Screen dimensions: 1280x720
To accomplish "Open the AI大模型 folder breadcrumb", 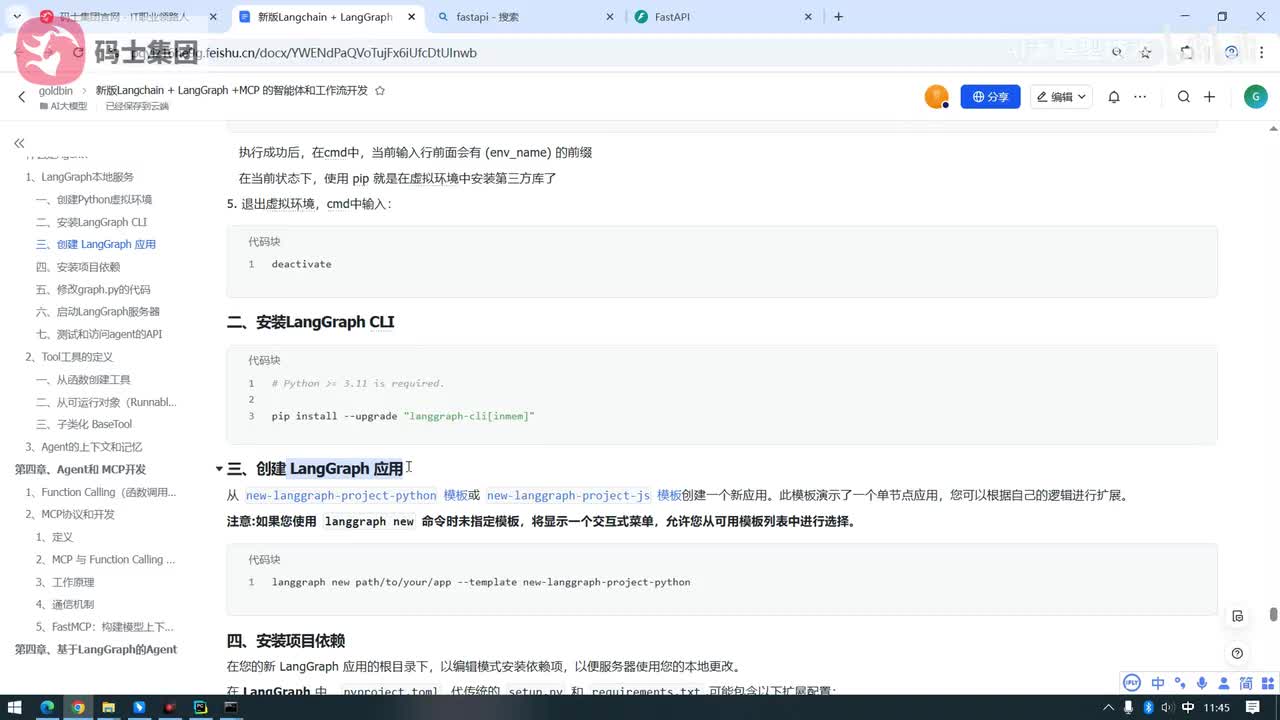I will click(x=63, y=106).
